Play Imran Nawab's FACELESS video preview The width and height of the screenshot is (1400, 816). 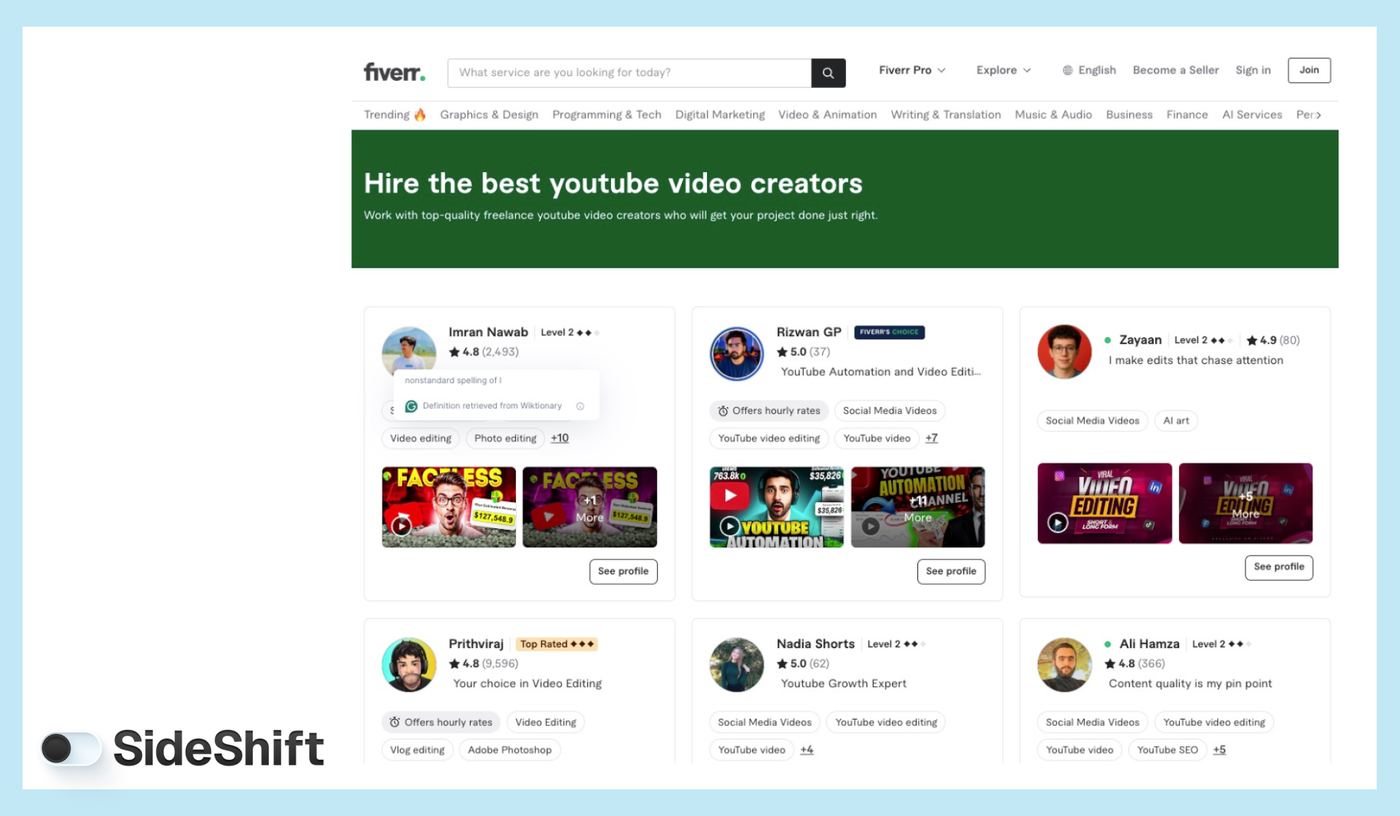(401, 525)
